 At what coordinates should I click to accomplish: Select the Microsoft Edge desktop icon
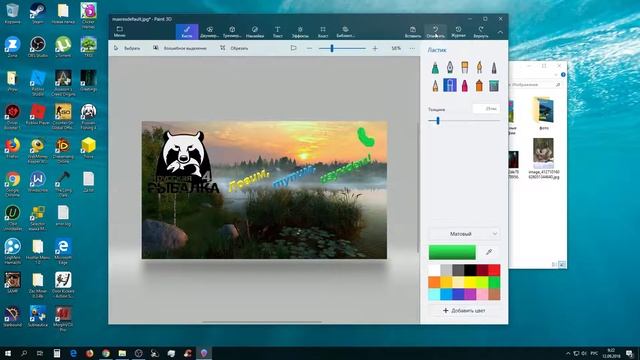pos(63,251)
